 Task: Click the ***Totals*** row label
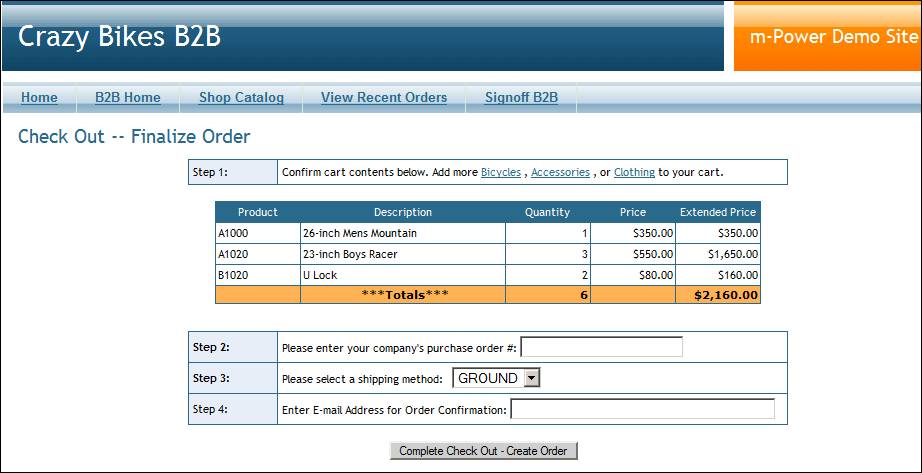[403, 295]
